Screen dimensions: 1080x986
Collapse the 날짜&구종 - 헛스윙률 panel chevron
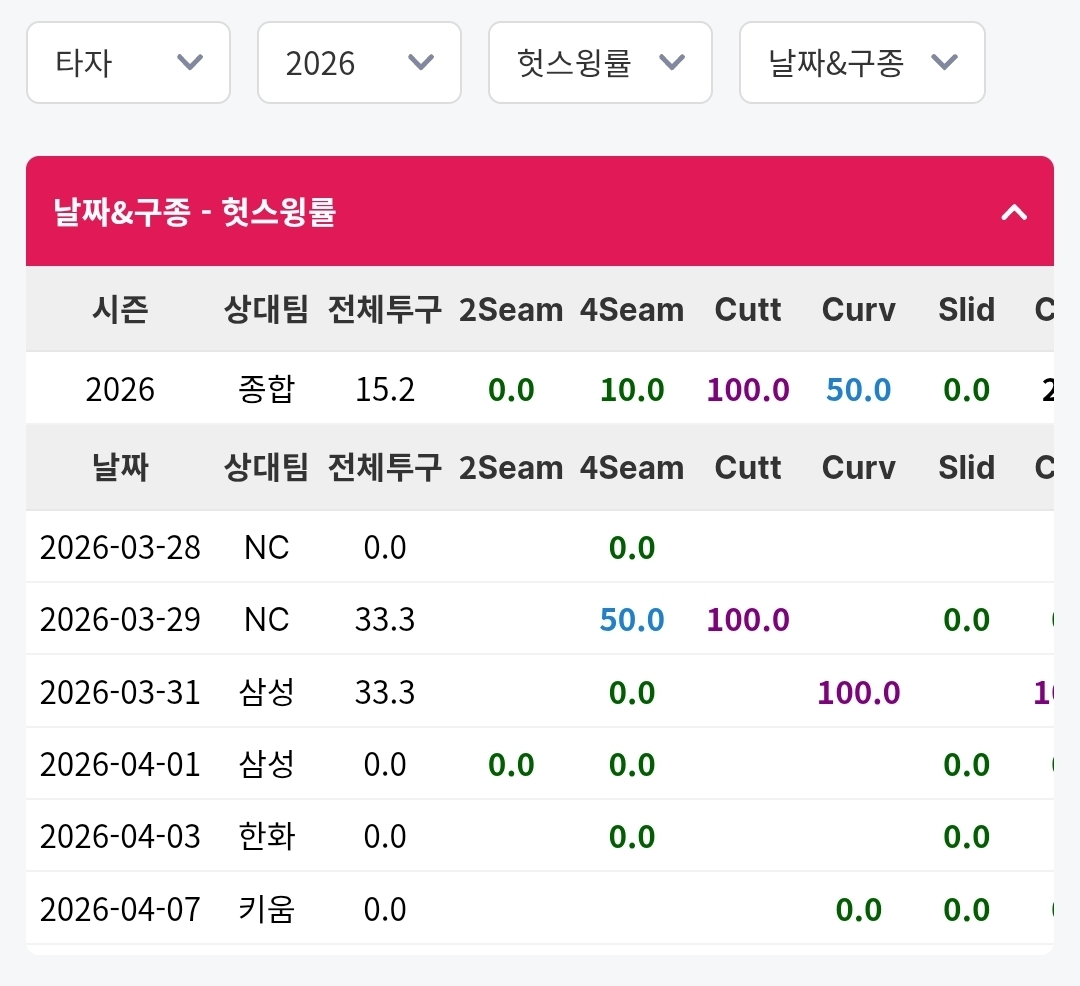1014,212
